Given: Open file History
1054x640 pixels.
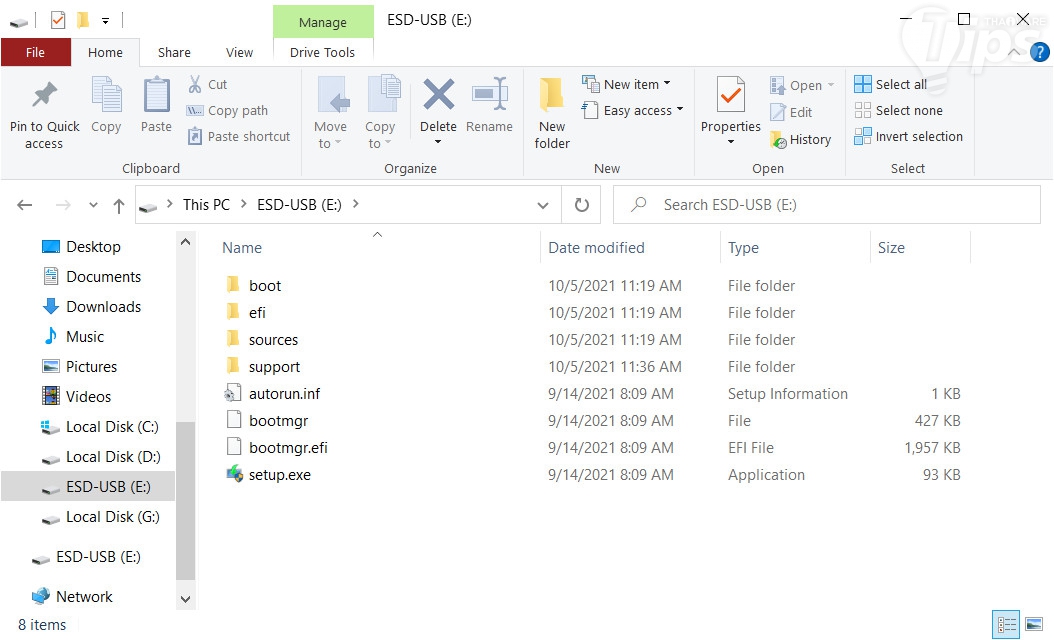Looking at the screenshot, I should (801, 139).
